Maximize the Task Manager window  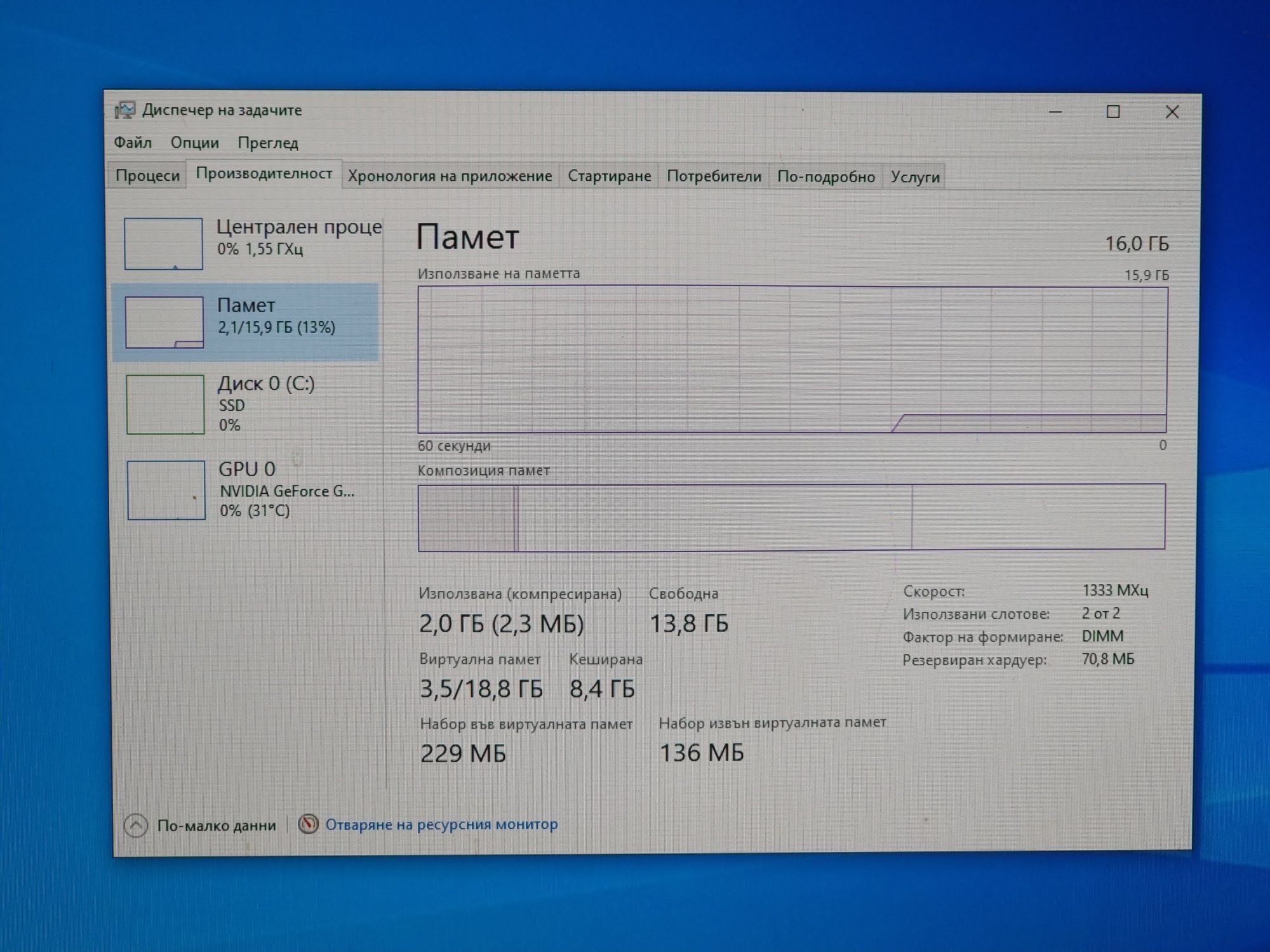1113,112
